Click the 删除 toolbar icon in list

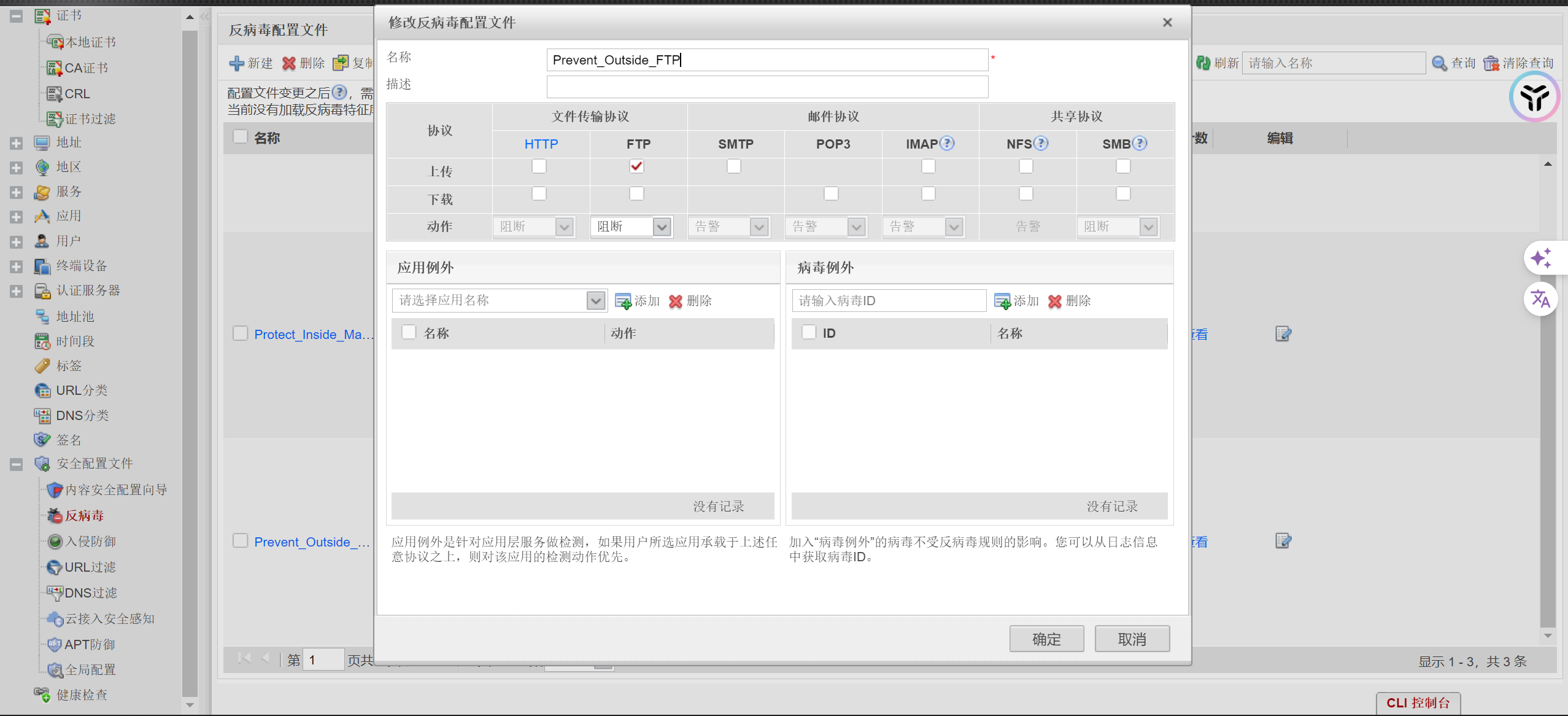(288, 63)
